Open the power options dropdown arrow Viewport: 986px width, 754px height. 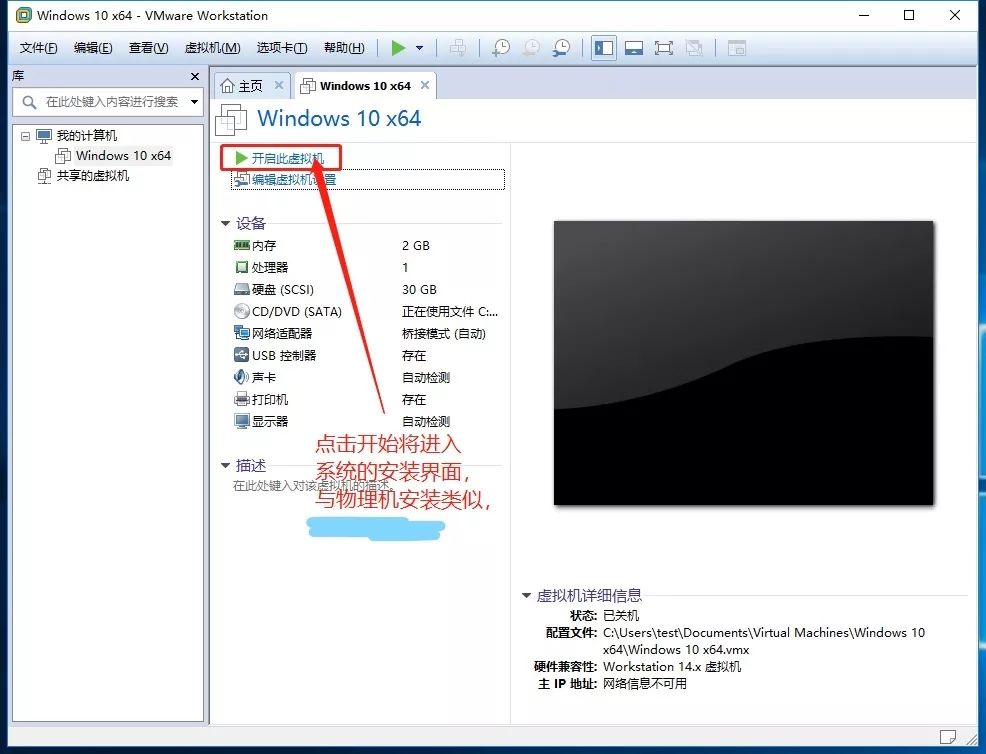[x=419, y=48]
